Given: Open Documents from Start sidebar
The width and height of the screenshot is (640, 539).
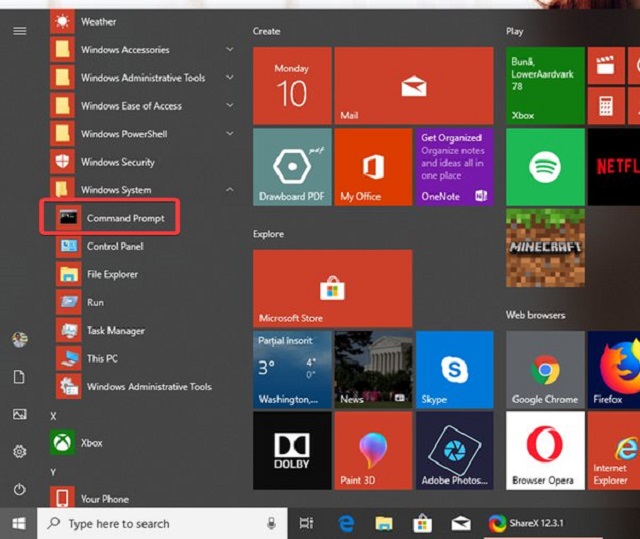Looking at the screenshot, I should click(19, 377).
